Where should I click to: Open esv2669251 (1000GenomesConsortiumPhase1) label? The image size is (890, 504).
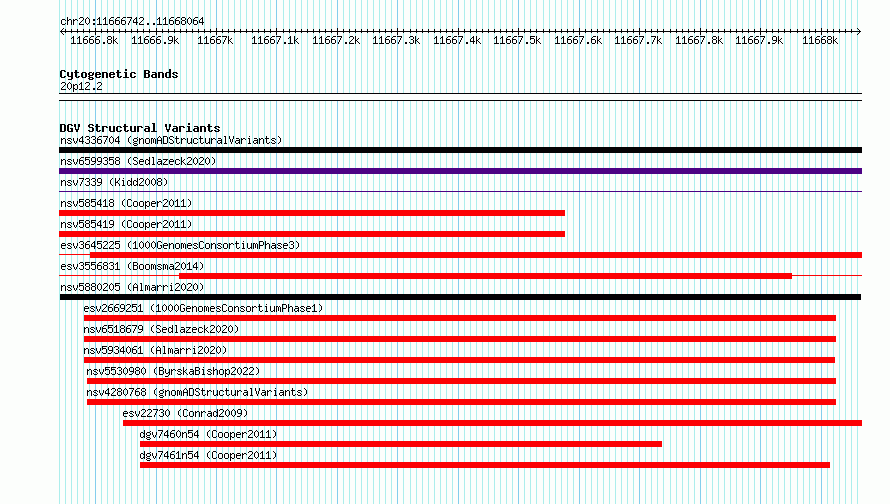(x=203, y=308)
